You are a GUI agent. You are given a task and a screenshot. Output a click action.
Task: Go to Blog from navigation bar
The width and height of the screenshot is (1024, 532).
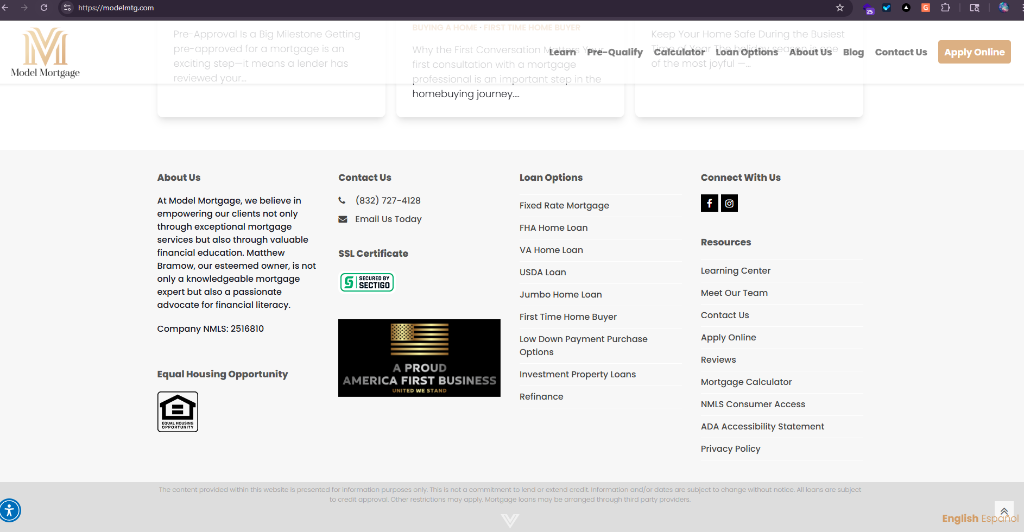coord(853,52)
